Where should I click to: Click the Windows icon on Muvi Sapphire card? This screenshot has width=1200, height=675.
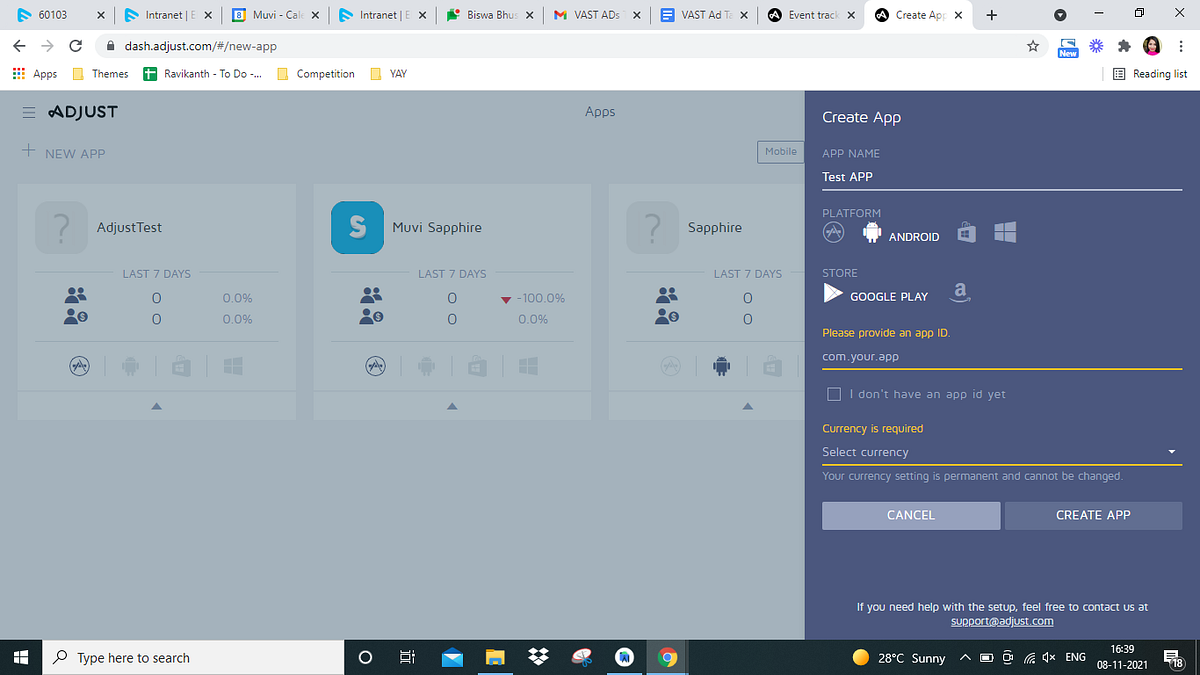[529, 367]
